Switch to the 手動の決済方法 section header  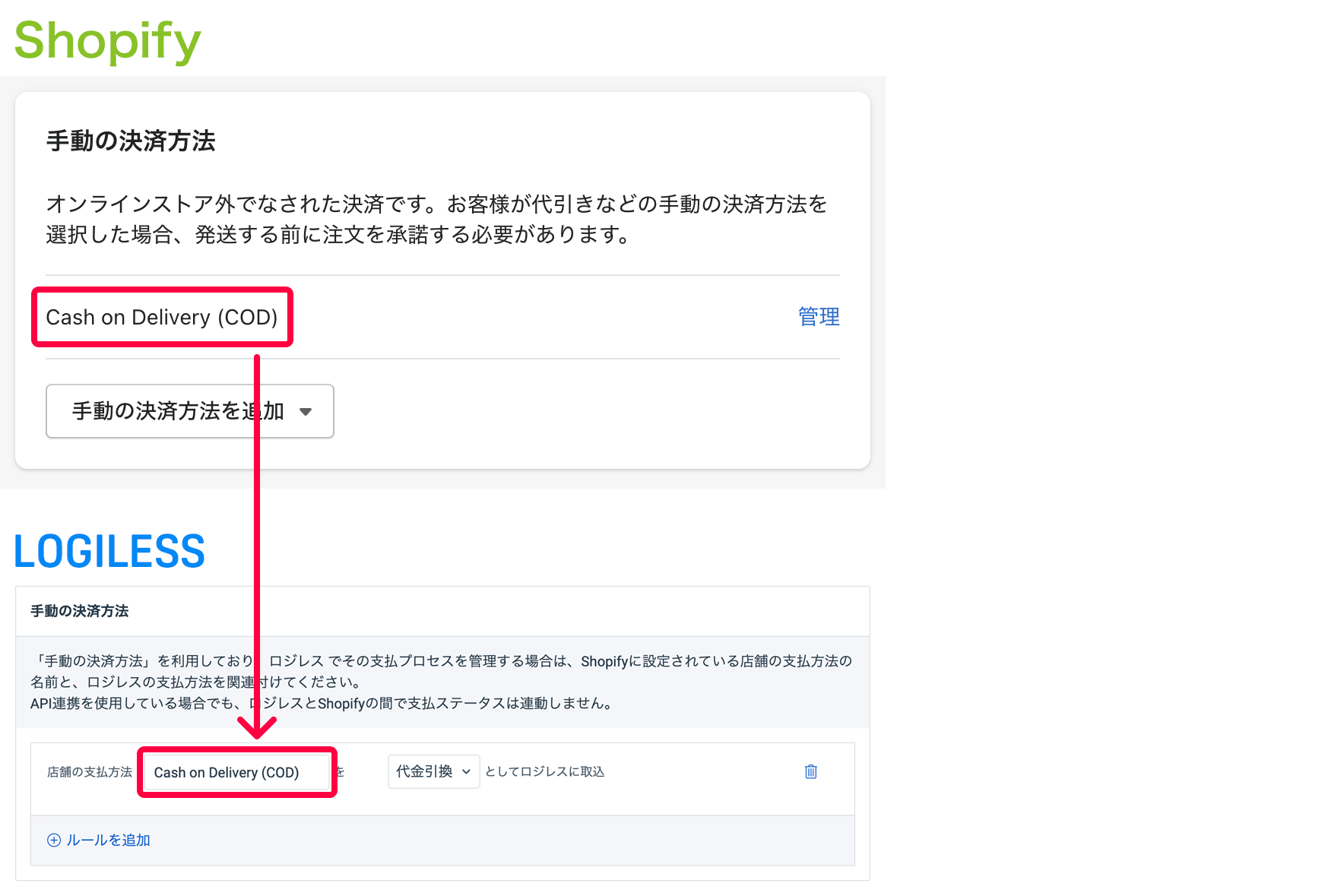click(130, 141)
